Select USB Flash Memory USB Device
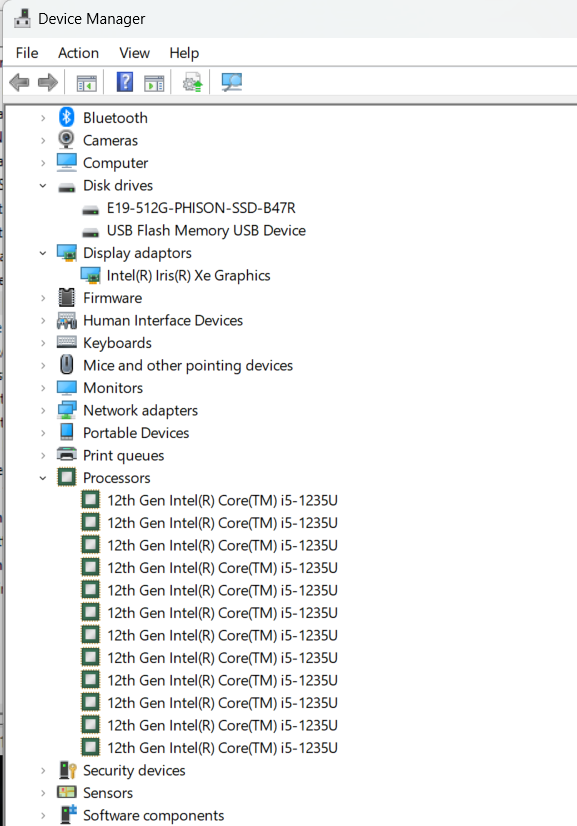Screen dimensions: 577x826 point(206,231)
